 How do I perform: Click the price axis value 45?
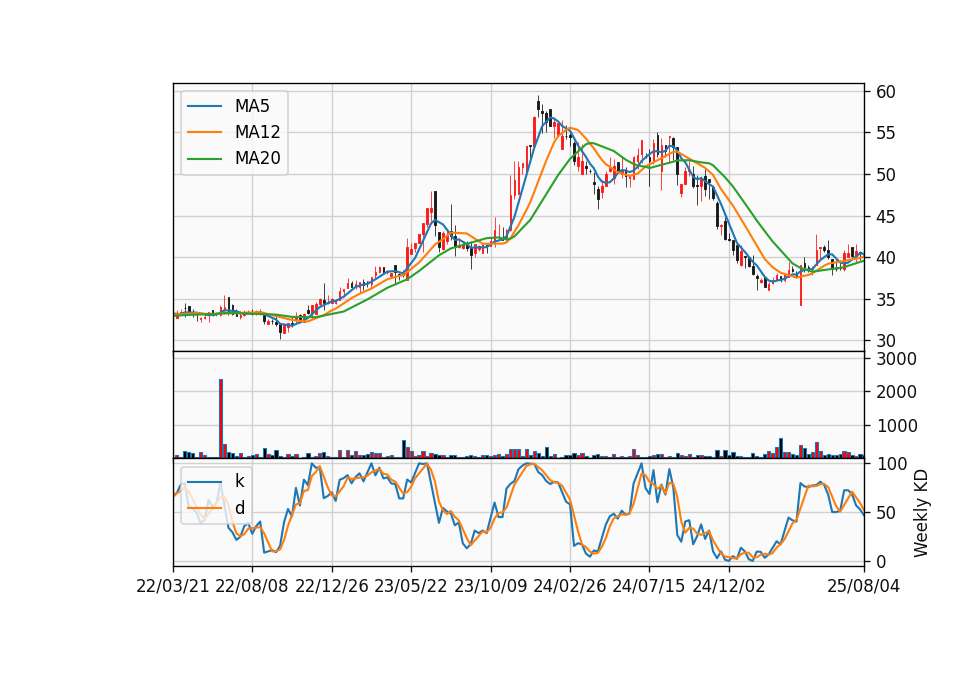coord(886,217)
